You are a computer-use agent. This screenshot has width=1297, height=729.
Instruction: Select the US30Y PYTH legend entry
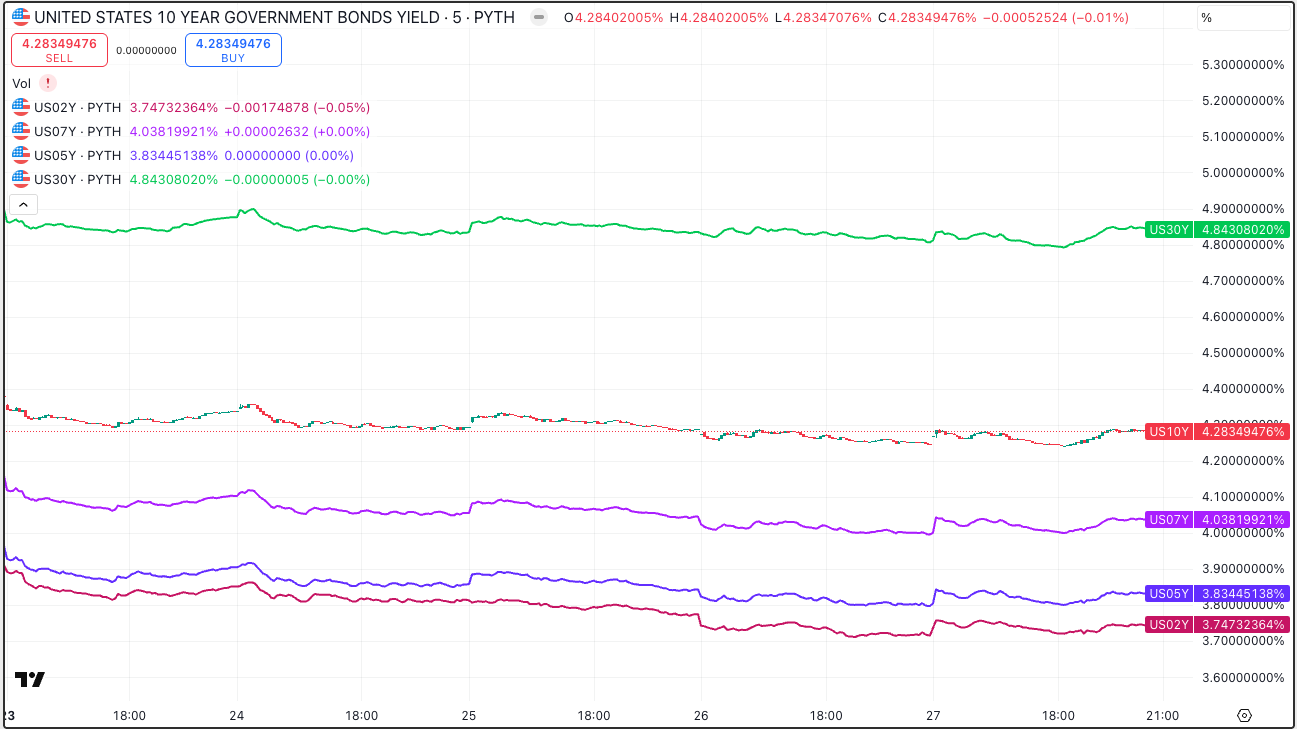pos(78,179)
